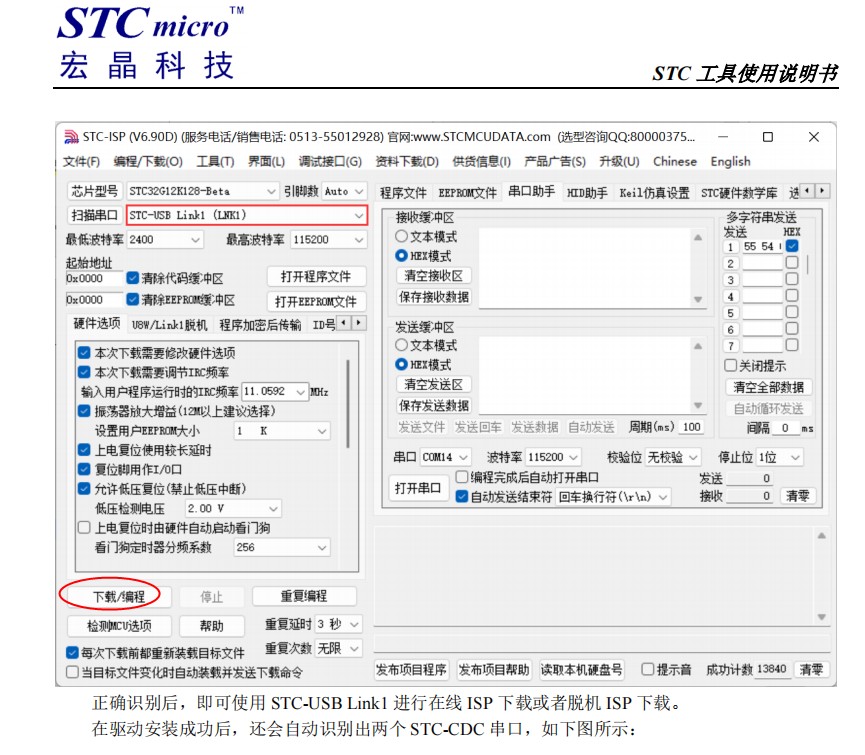Toggle 复位脚用作I/O口 checkbox
The height and width of the screenshot is (755, 865).
[x=84, y=469]
